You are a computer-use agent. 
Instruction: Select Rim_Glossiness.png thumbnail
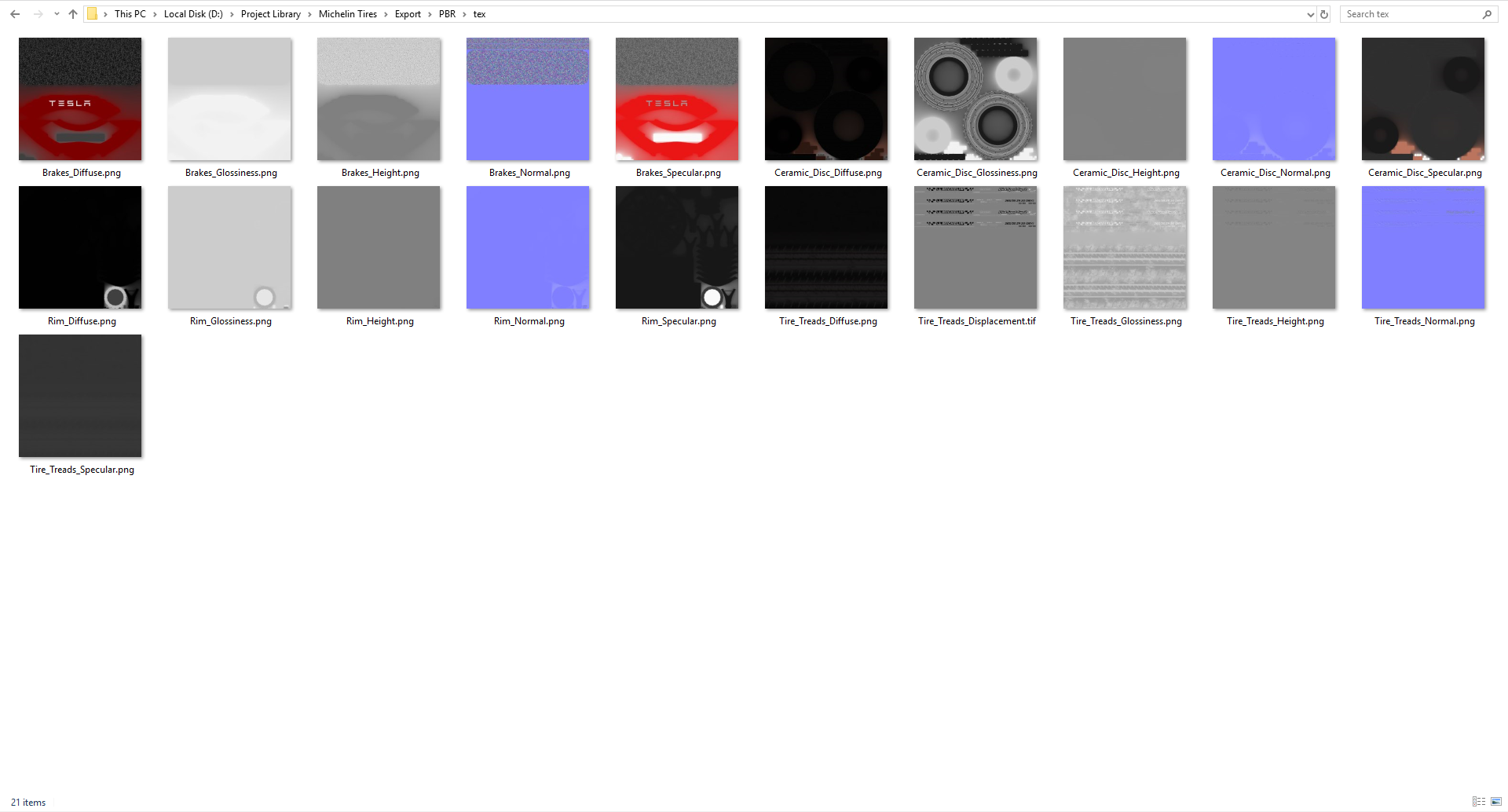tap(229, 247)
